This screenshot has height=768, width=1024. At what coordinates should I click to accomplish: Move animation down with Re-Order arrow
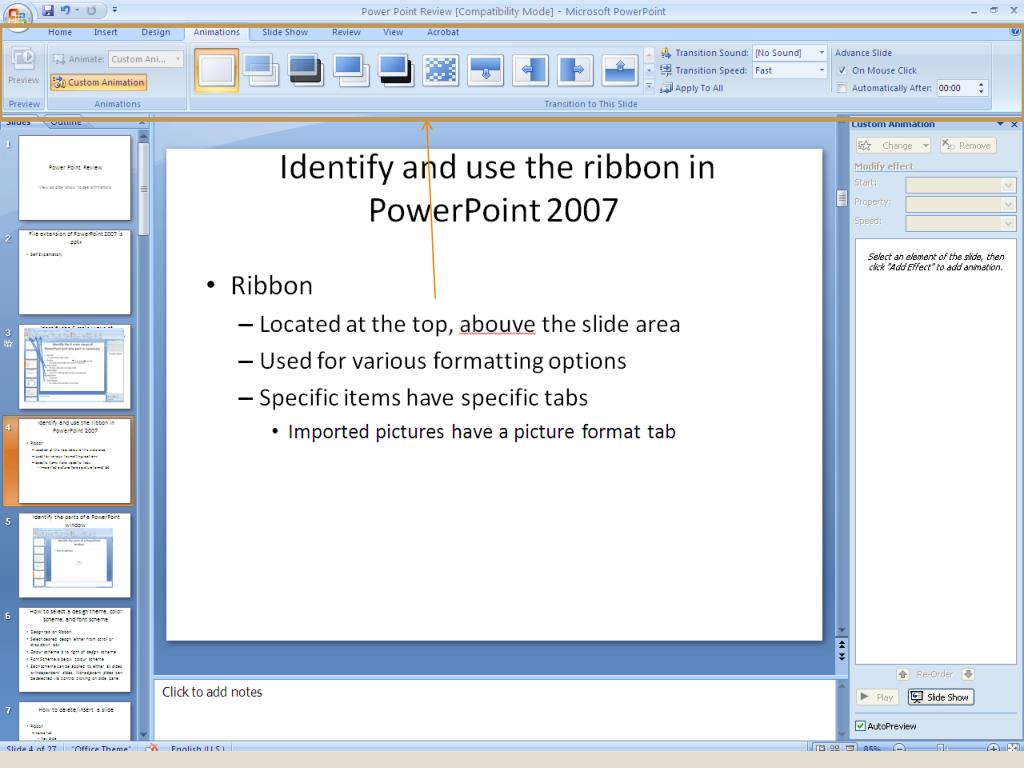click(968, 674)
